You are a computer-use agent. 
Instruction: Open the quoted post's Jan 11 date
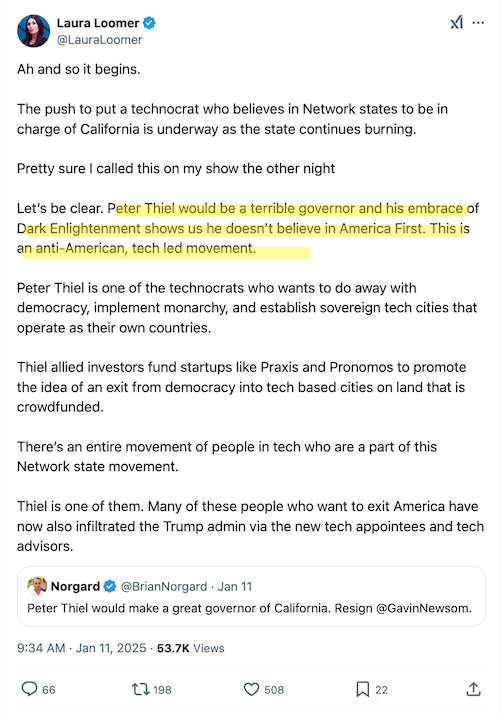click(235, 586)
